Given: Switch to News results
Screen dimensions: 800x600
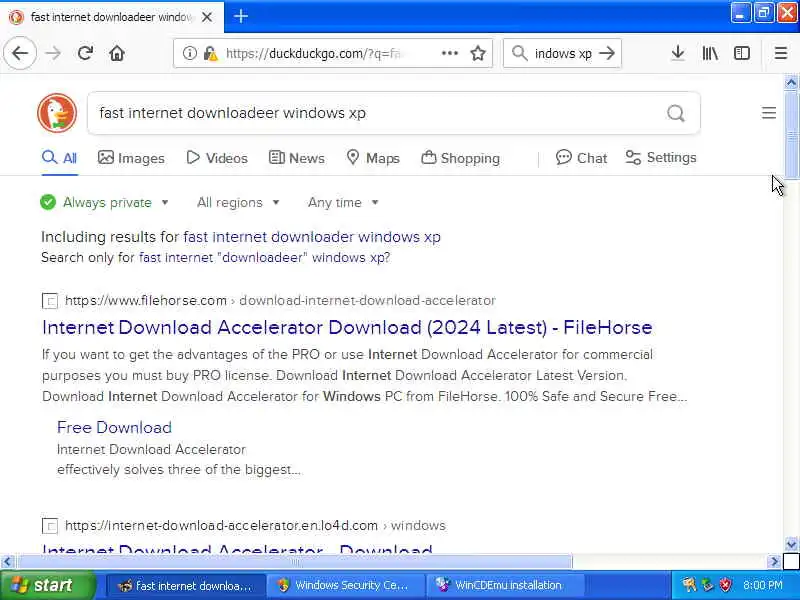Looking at the screenshot, I should pos(296,158).
